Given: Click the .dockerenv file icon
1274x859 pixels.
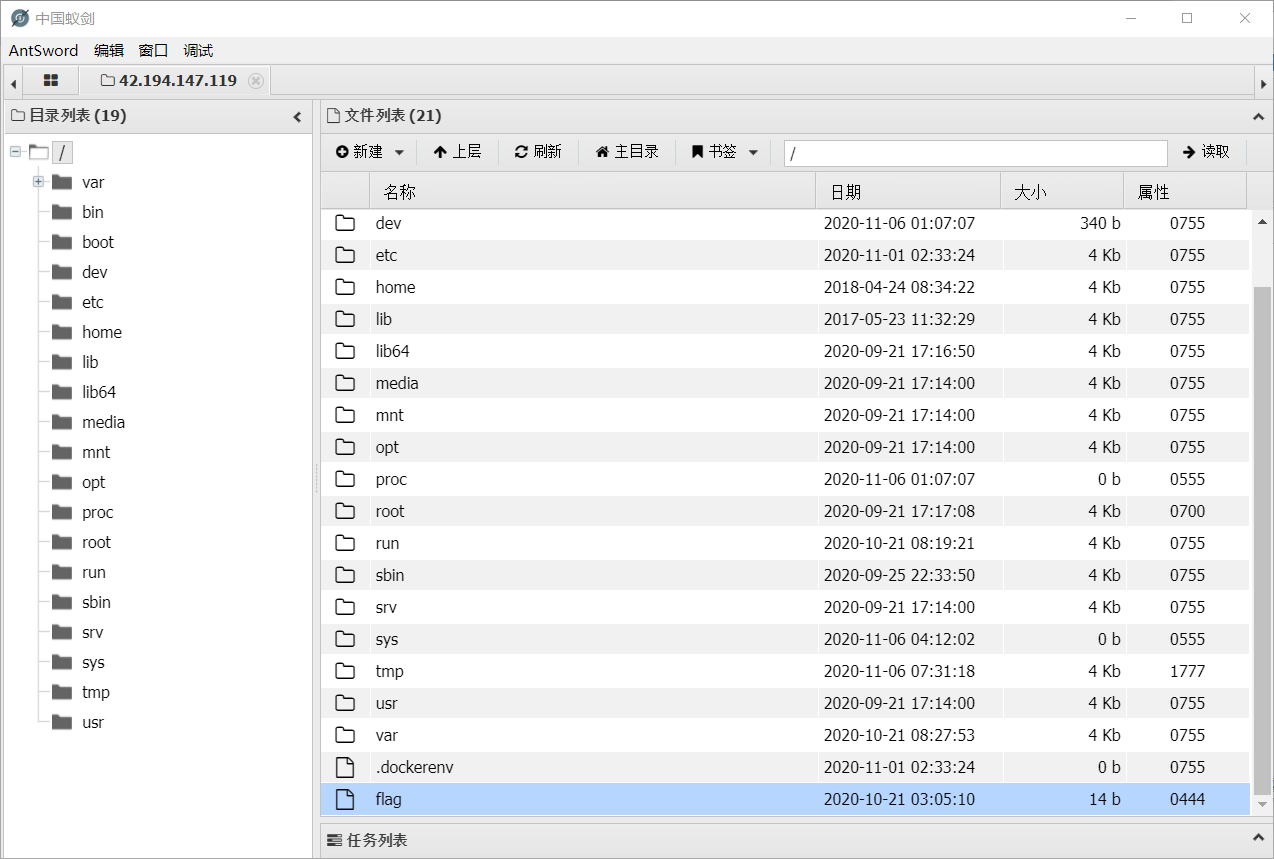Looking at the screenshot, I should tap(345, 767).
